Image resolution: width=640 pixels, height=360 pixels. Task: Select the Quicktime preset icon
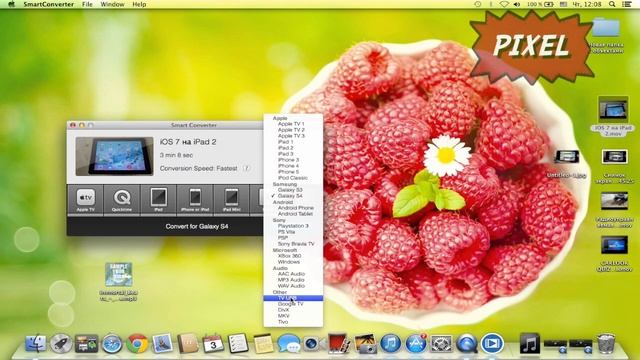(122, 199)
